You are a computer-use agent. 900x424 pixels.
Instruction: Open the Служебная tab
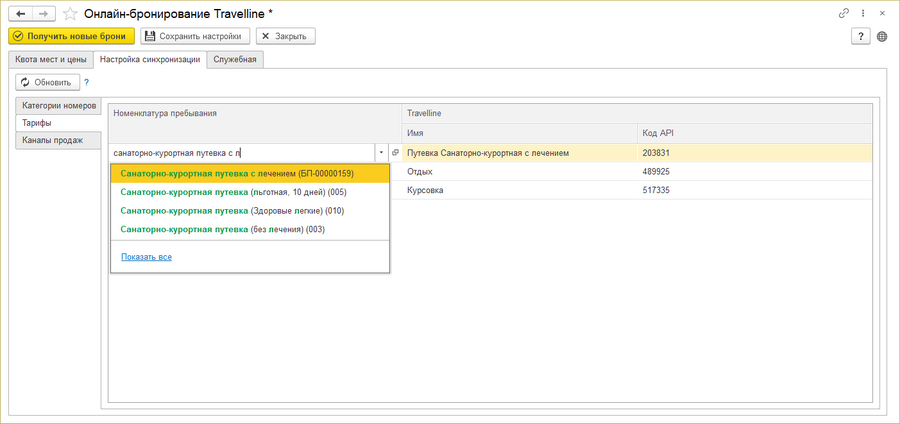tap(235, 59)
